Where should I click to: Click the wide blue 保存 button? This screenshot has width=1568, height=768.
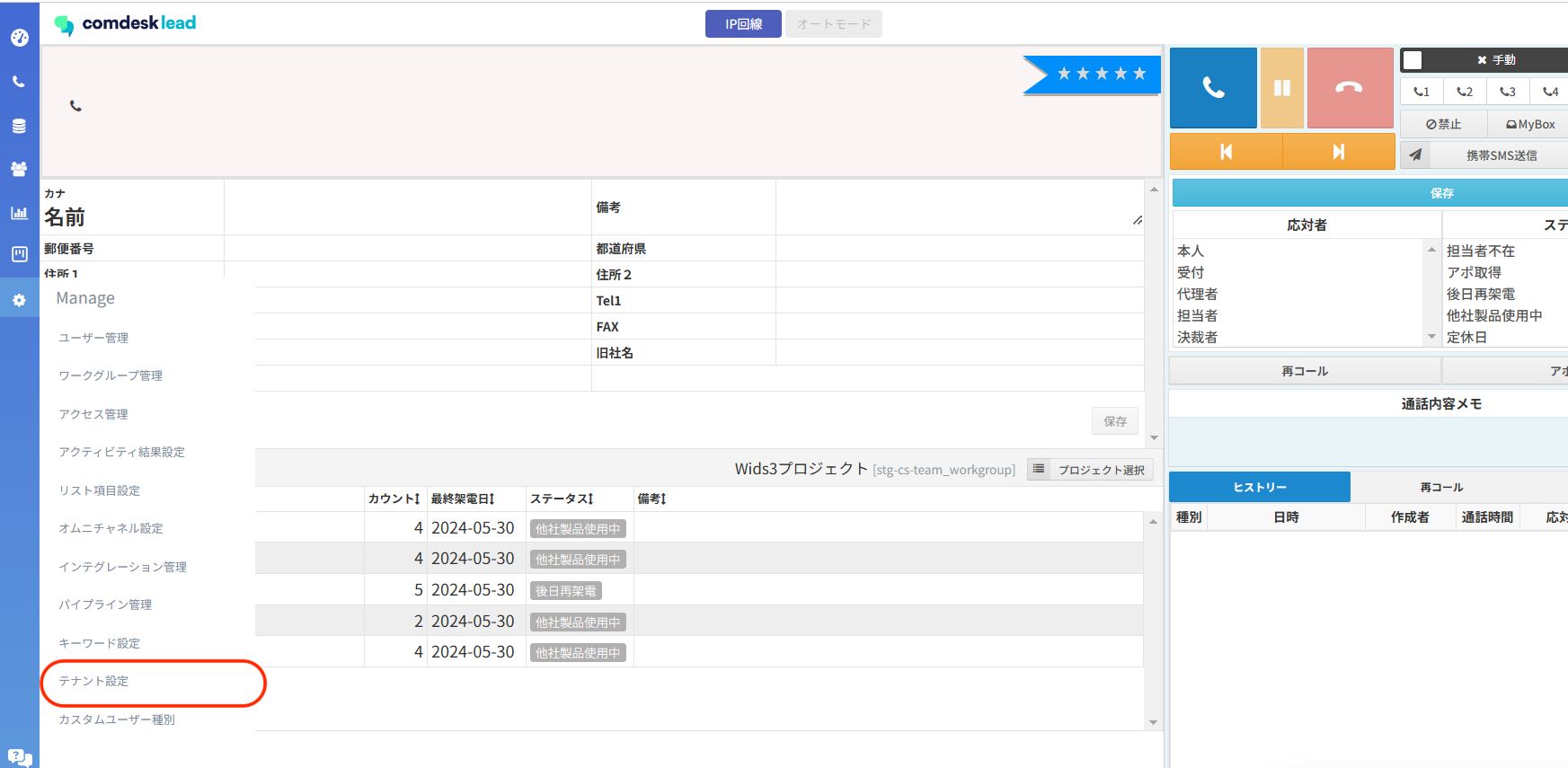click(1441, 193)
